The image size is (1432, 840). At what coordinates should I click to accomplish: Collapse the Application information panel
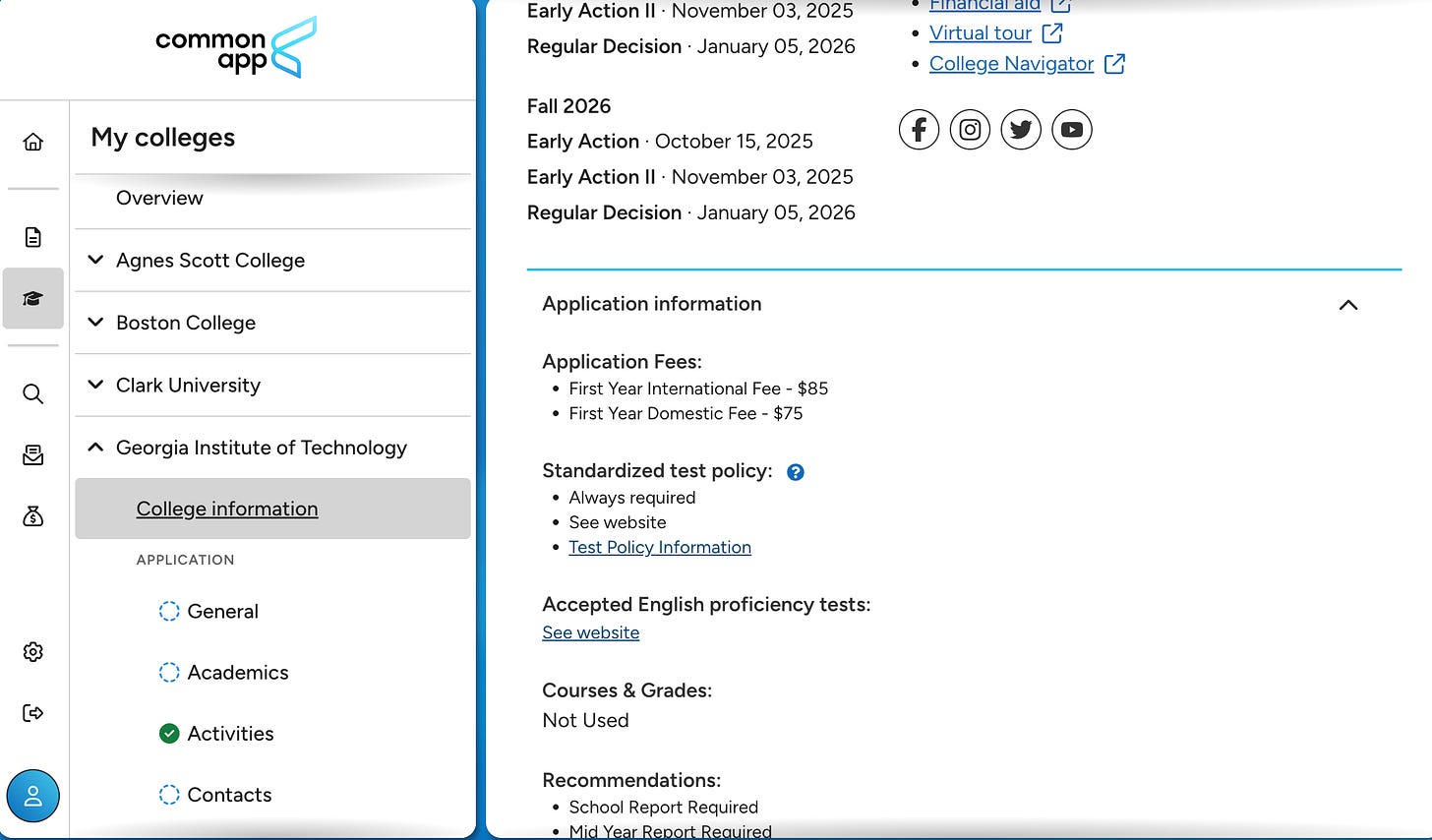pyautogui.click(x=1348, y=305)
